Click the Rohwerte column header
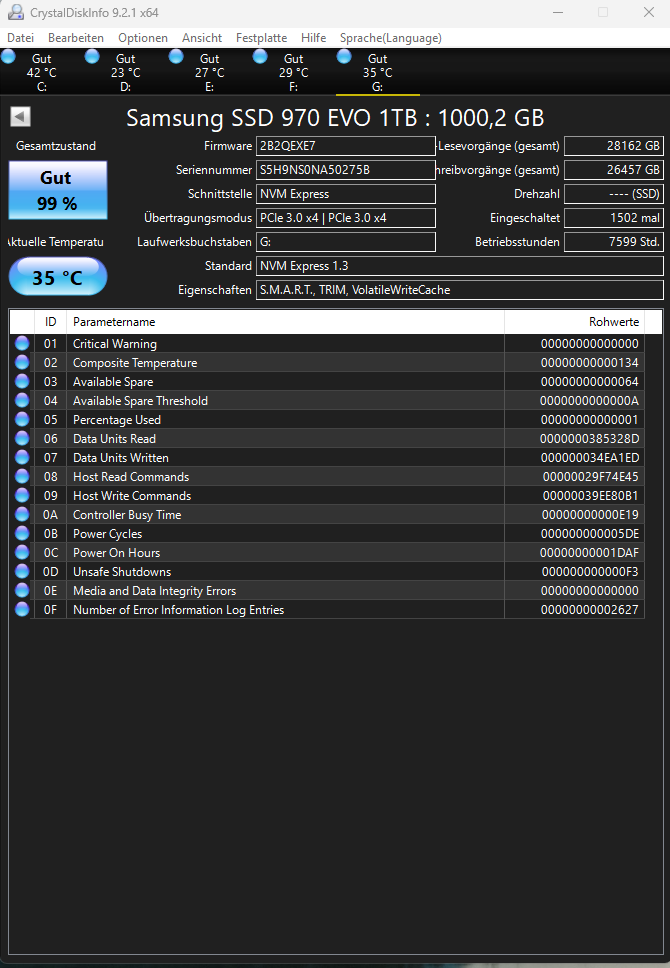Image resolution: width=670 pixels, height=968 pixels. [x=574, y=322]
